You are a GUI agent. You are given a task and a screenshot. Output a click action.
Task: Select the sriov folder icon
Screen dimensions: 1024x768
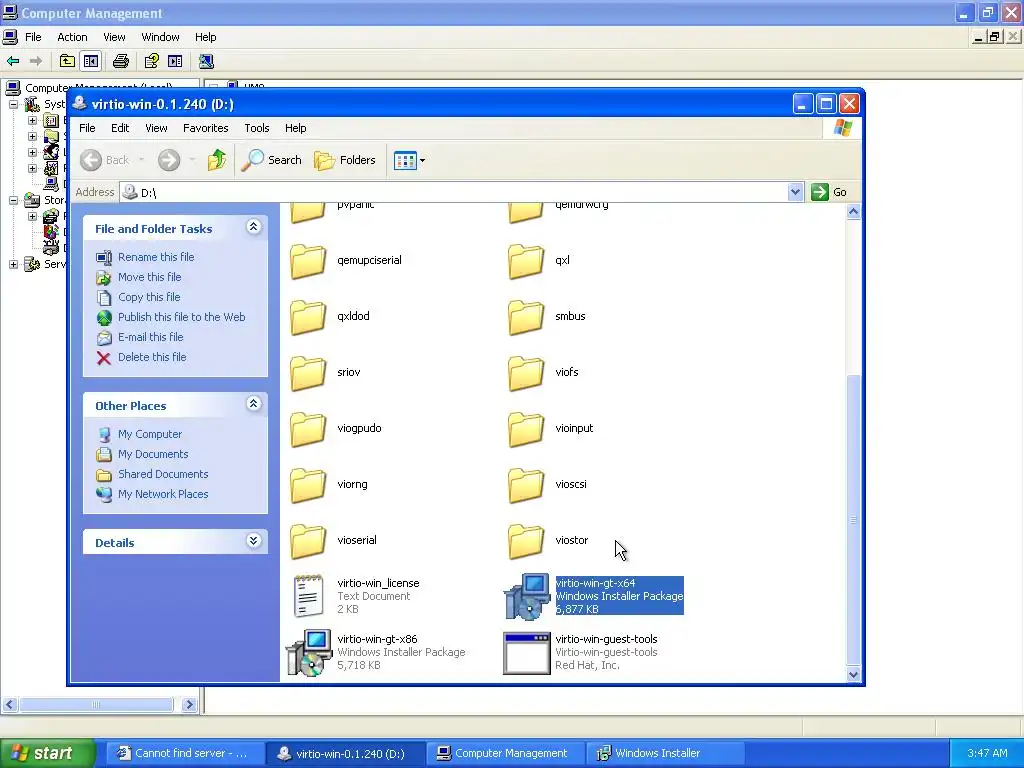[308, 374]
